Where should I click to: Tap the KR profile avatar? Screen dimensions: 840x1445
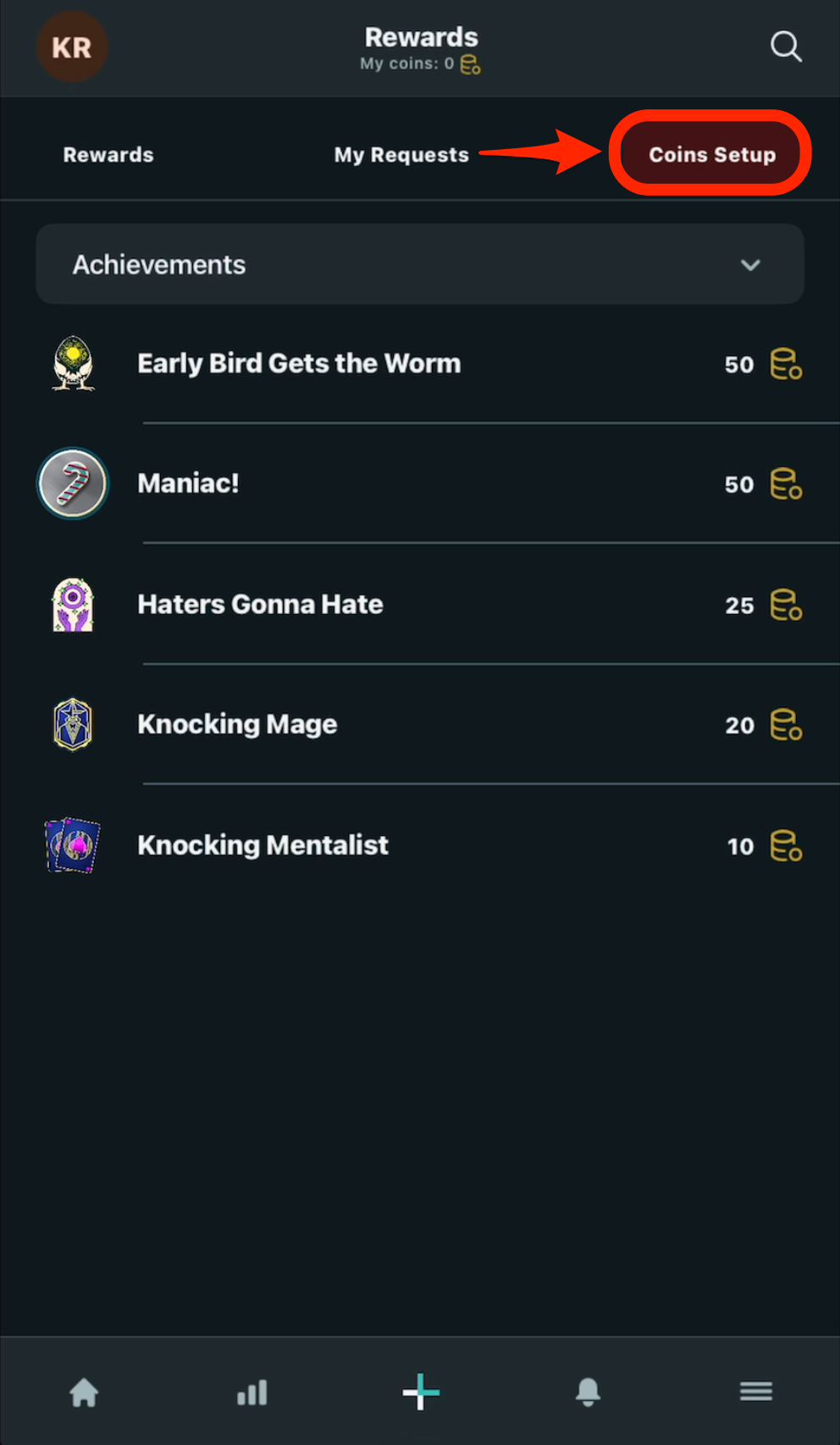(72, 47)
